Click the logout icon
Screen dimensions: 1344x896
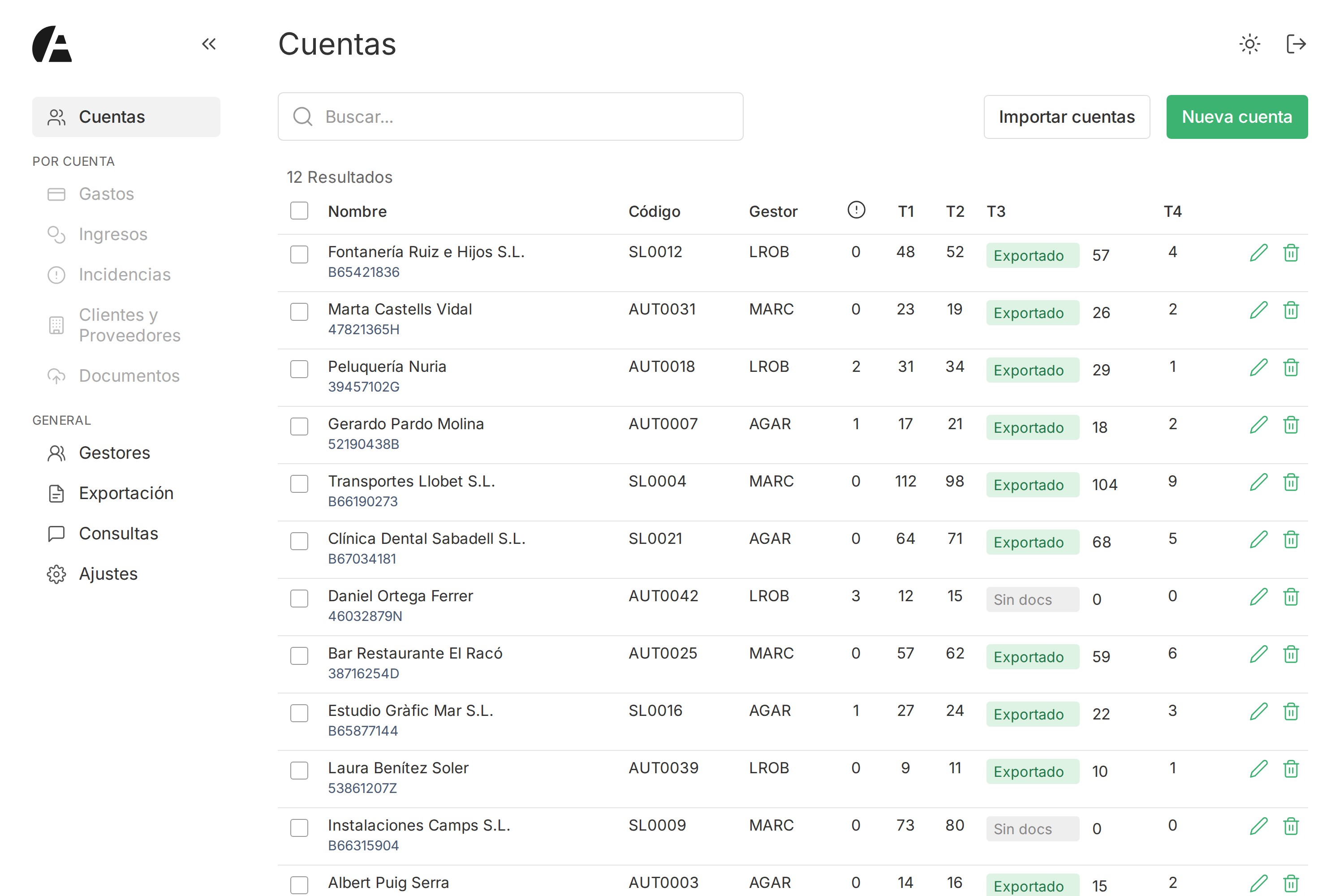(1296, 44)
